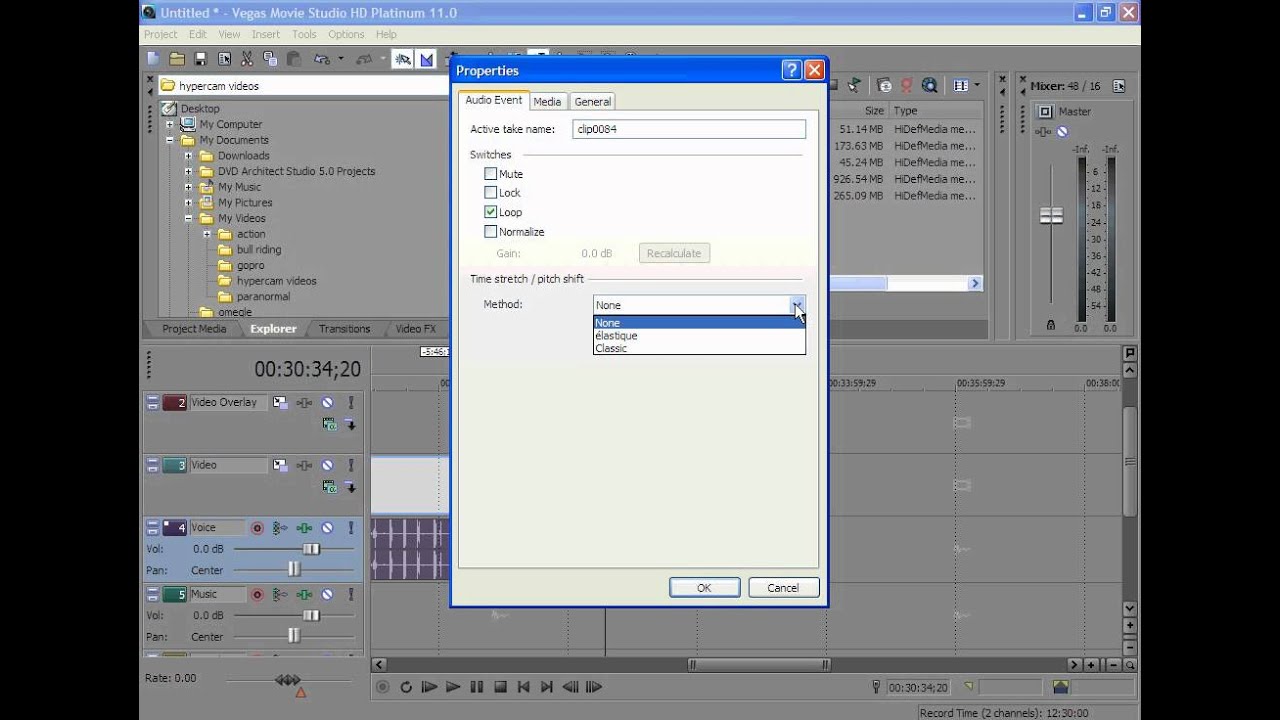Click the Cut scissors toolbar icon
The height and width of the screenshot is (720, 1280).
click(247, 59)
